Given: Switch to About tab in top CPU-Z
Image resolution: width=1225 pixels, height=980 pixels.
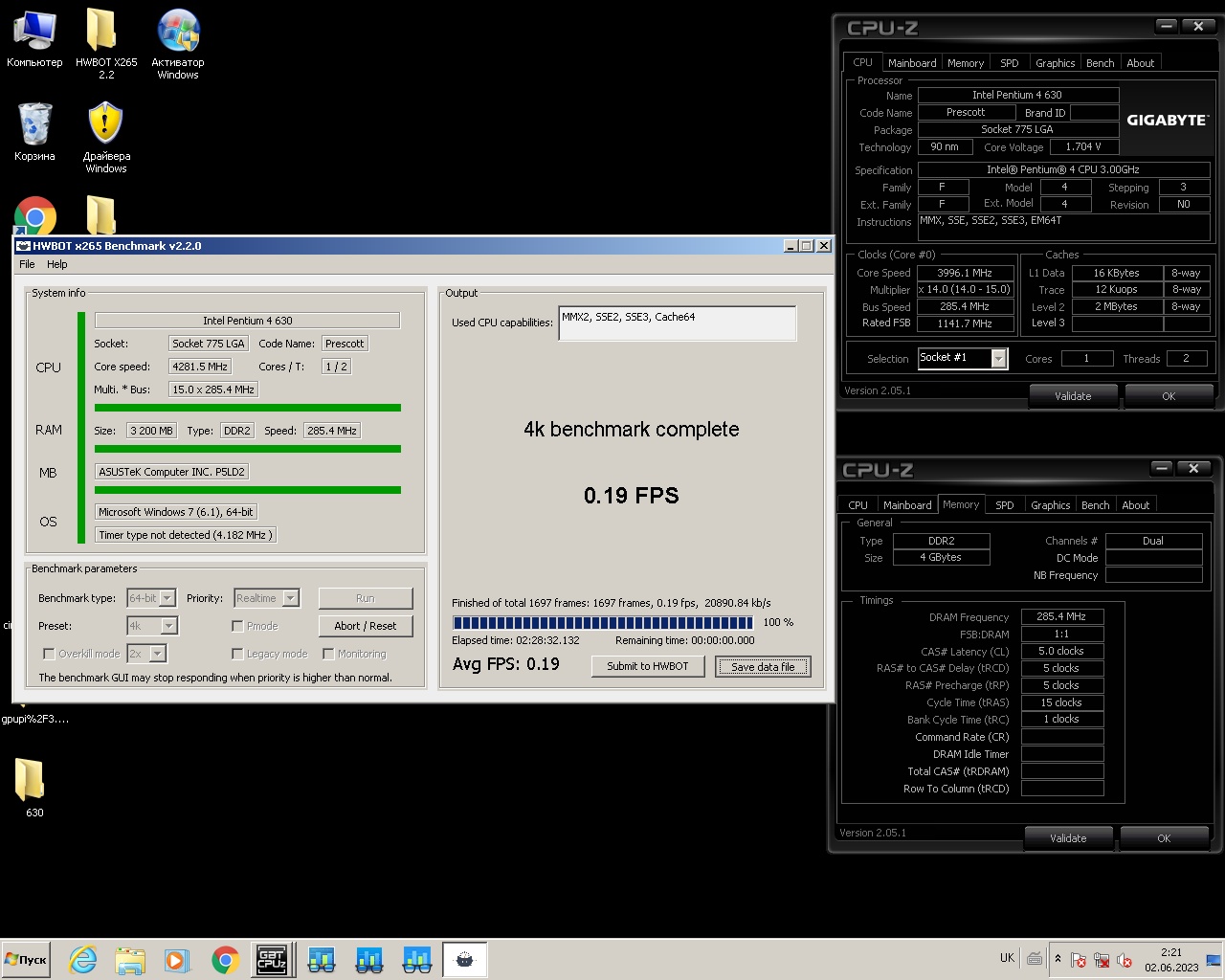Looking at the screenshot, I should click(1141, 63).
